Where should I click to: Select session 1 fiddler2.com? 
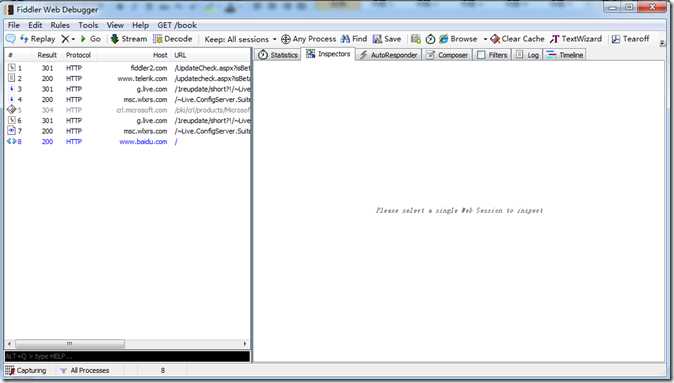click(x=128, y=68)
